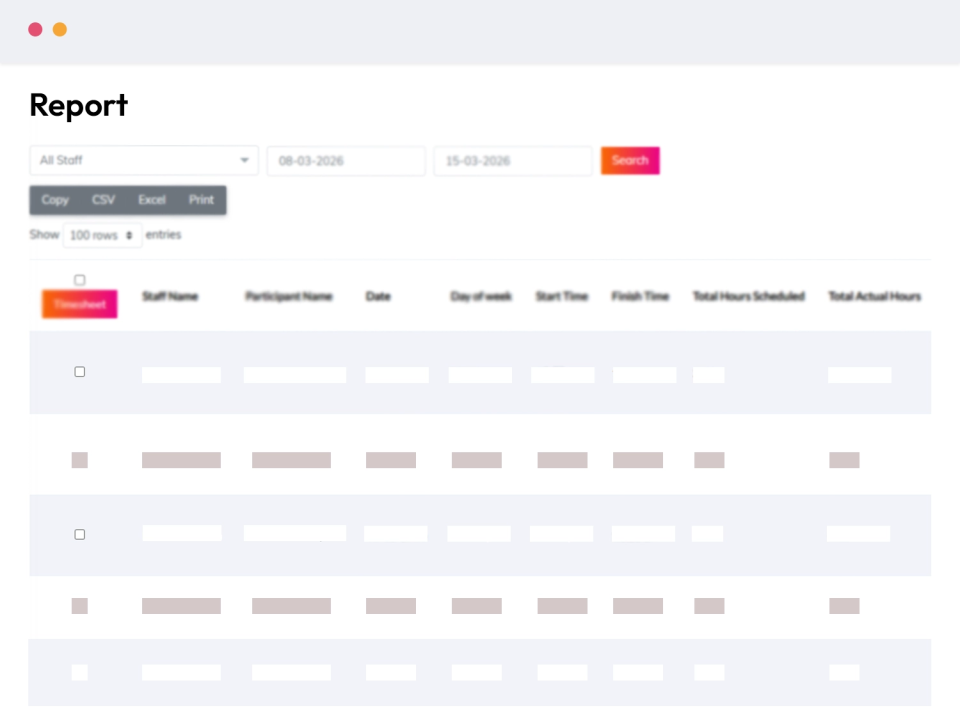960x724 pixels.
Task: Open the All Staff filter dropdown
Action: [140, 160]
